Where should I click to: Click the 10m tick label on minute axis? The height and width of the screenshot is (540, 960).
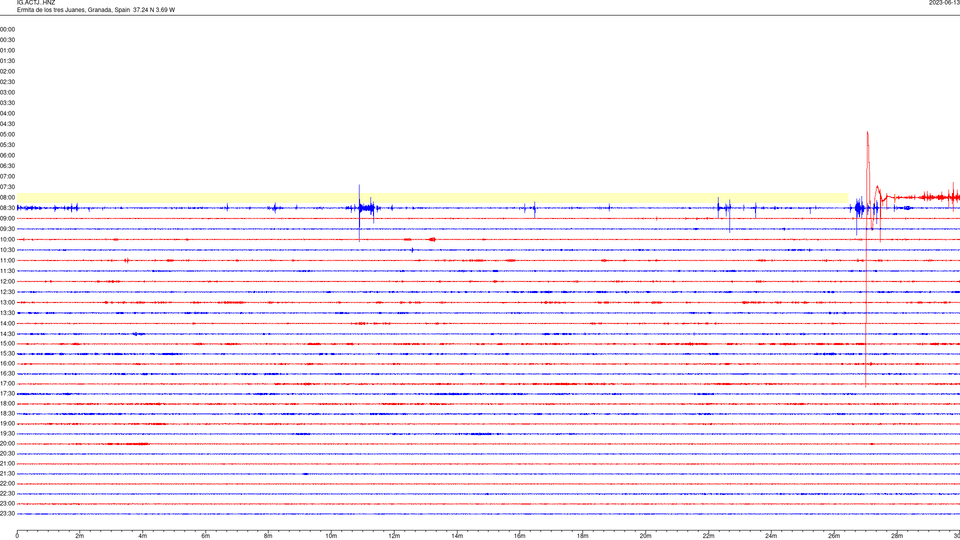click(x=331, y=536)
